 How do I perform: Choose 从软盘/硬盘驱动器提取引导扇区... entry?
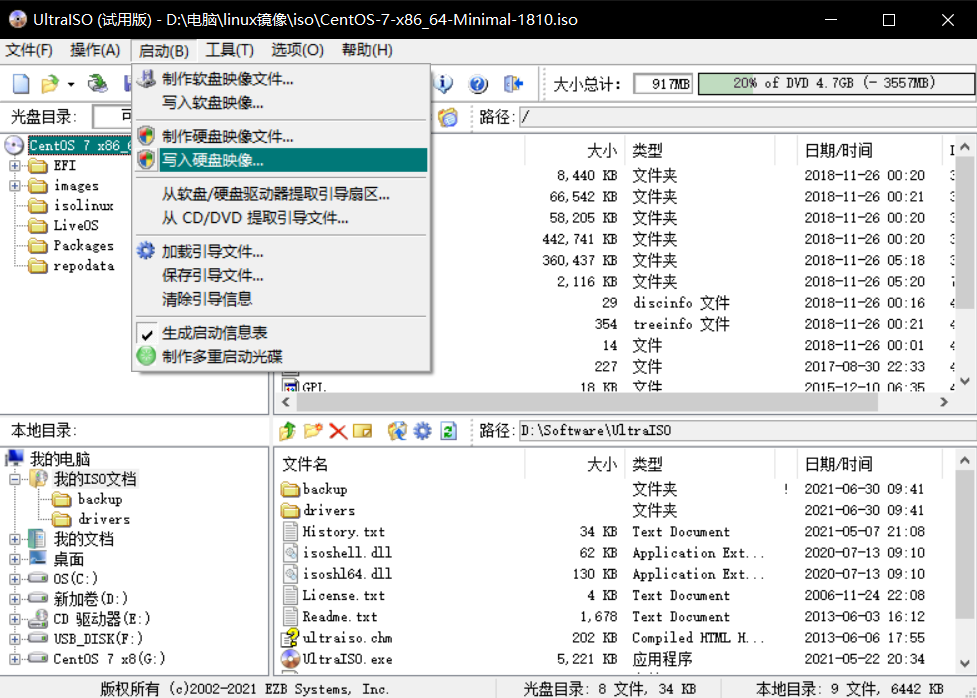[x=281, y=194]
